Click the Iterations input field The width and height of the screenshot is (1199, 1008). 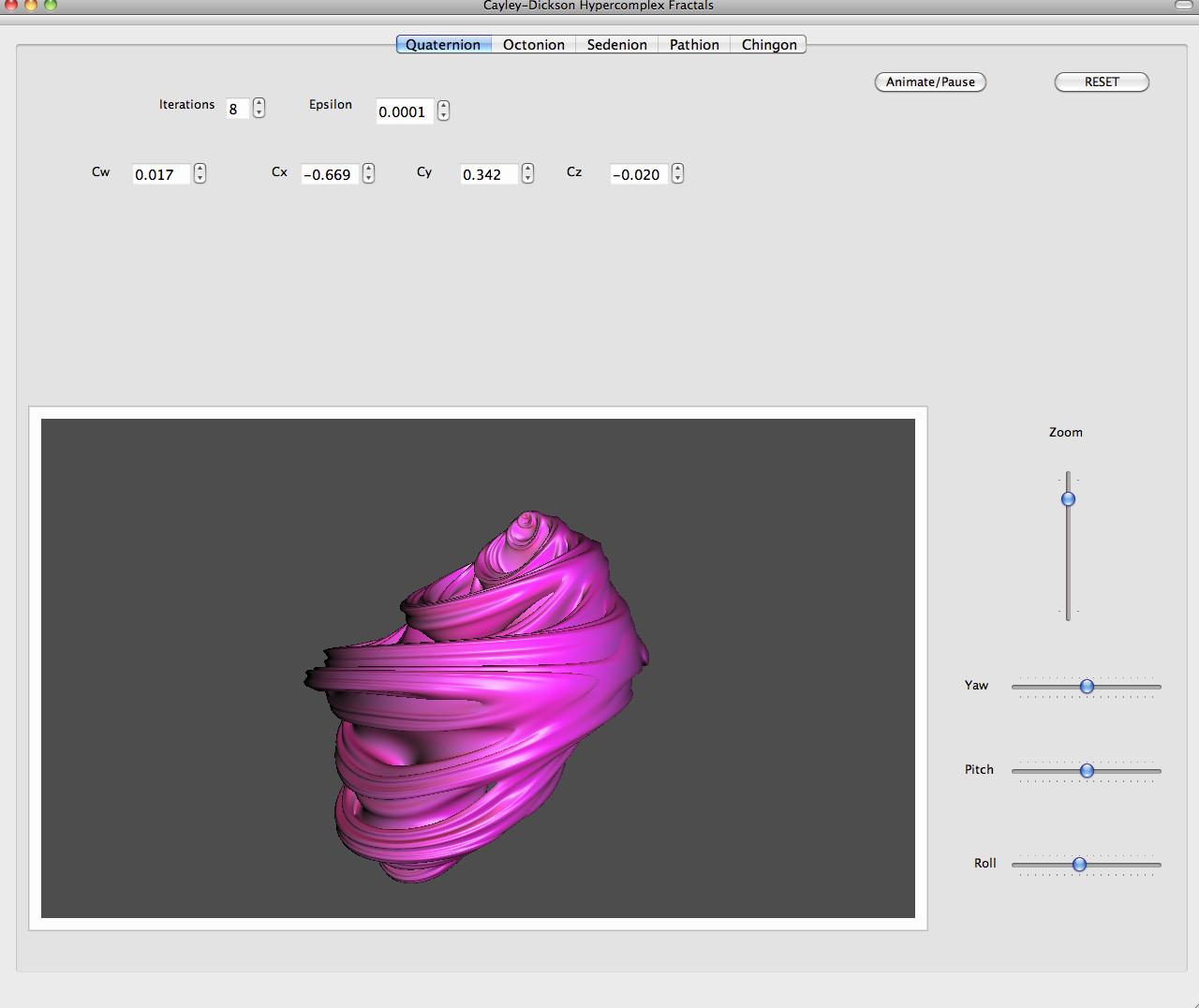[236, 110]
